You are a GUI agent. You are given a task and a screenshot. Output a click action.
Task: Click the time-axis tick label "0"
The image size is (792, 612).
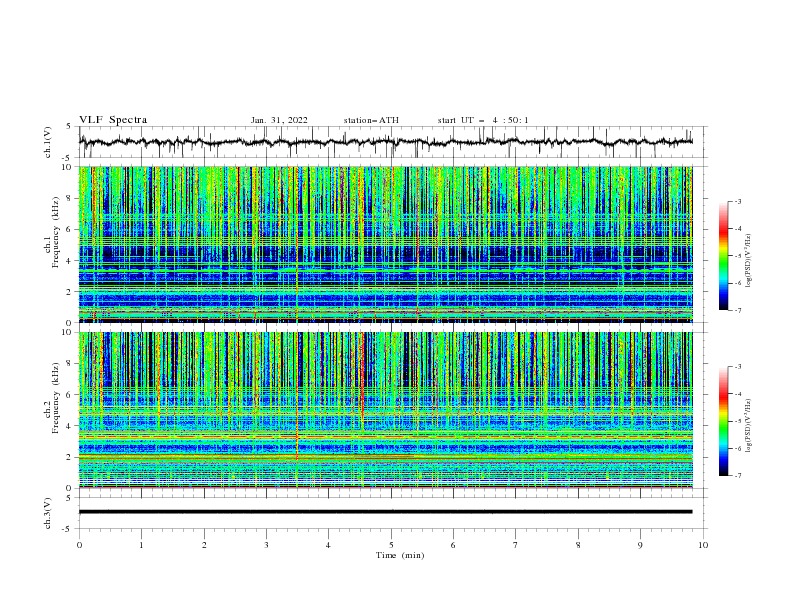(79, 545)
